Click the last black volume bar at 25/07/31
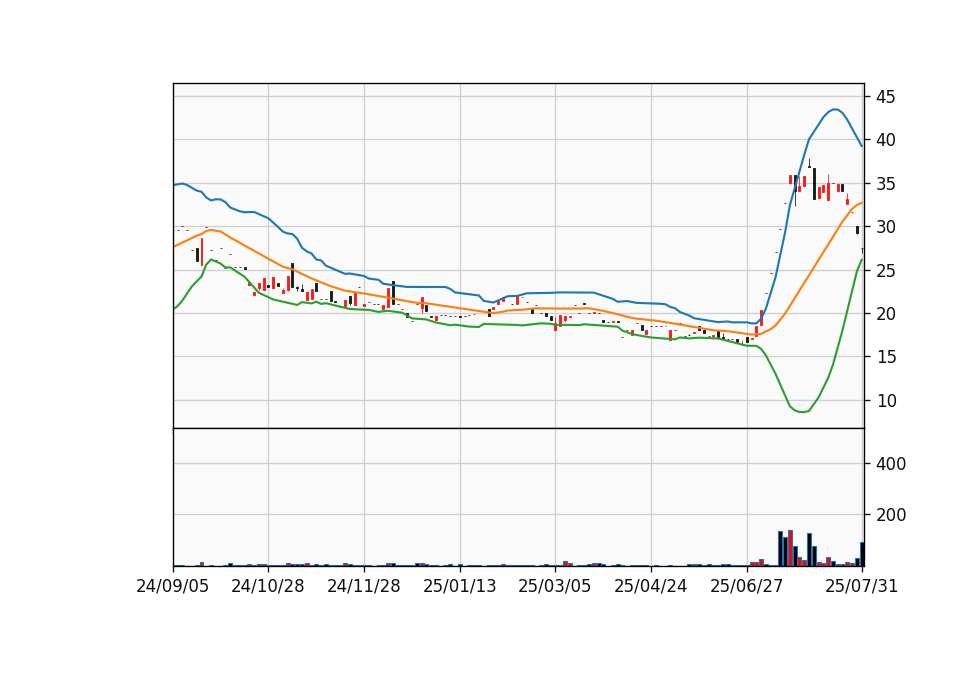The image size is (960, 690). [862, 553]
